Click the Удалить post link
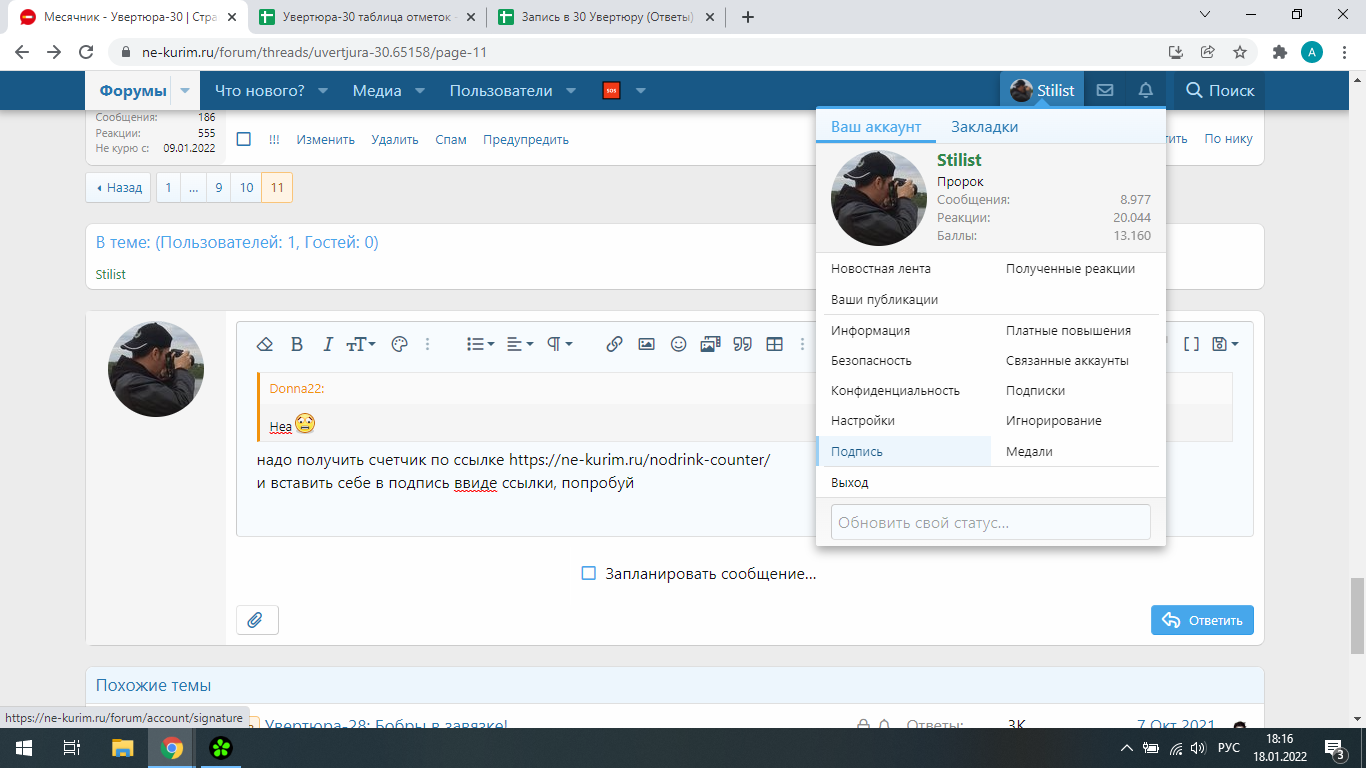 coord(395,139)
